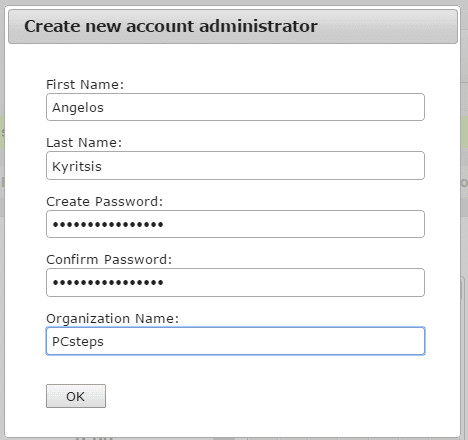Click the OK button

tap(76, 396)
